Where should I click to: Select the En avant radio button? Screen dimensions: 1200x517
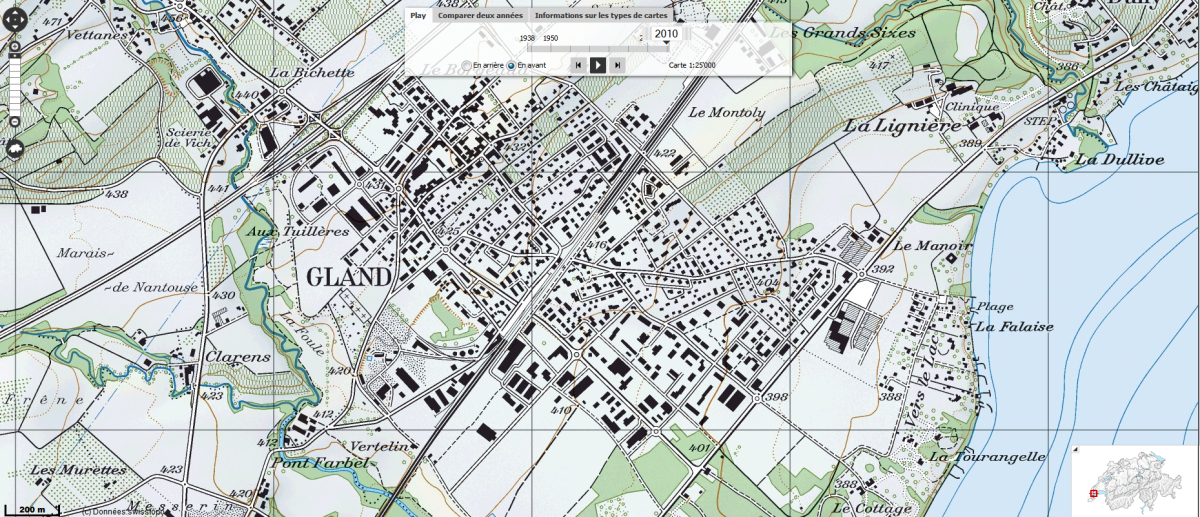(511, 66)
